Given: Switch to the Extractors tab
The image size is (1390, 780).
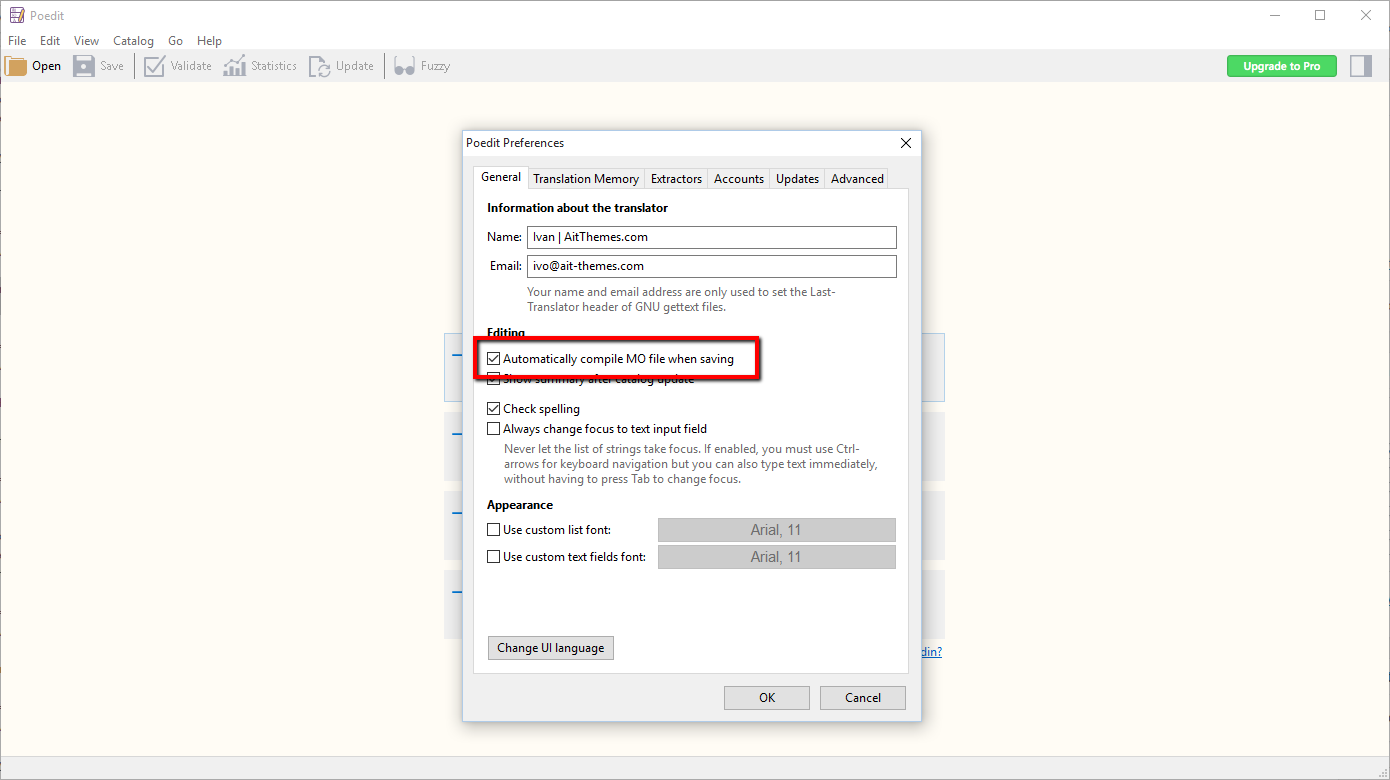Looking at the screenshot, I should click(x=676, y=179).
